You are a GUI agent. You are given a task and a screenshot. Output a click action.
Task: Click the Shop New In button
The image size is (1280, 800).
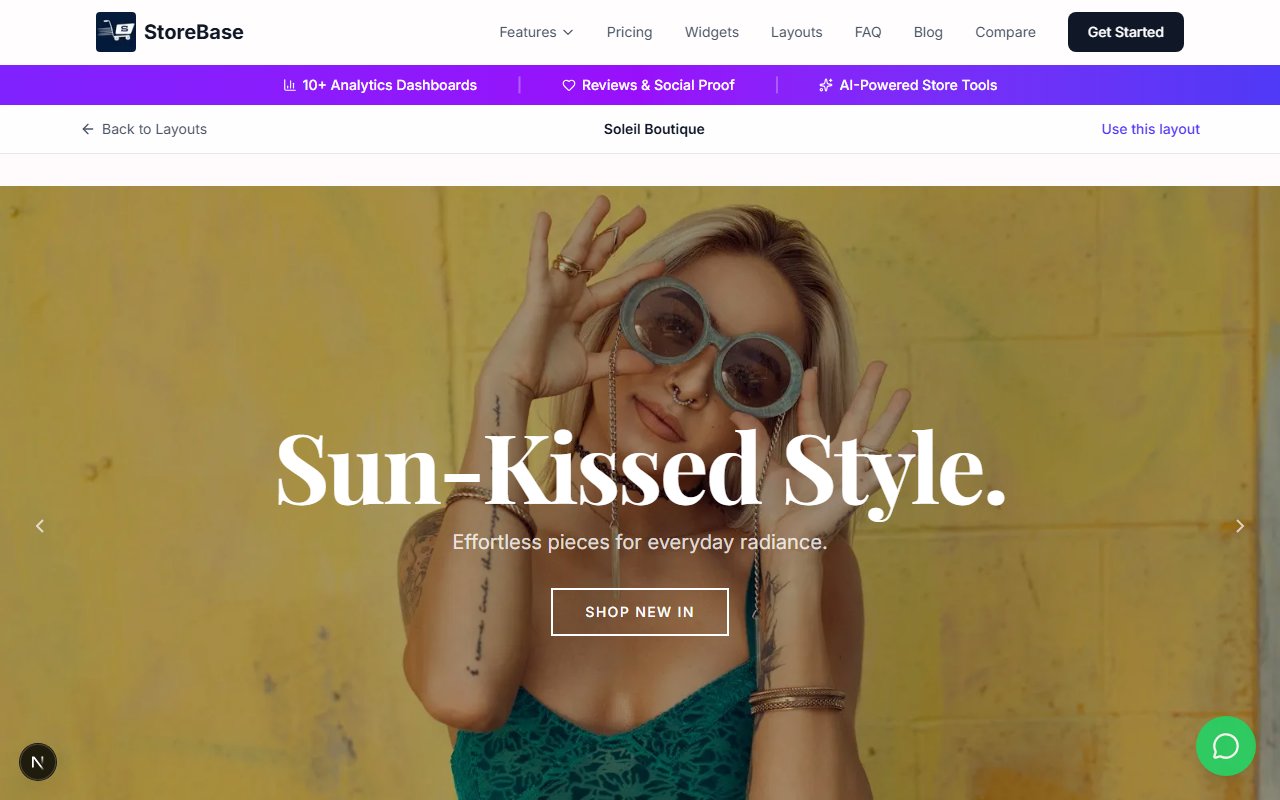640,612
